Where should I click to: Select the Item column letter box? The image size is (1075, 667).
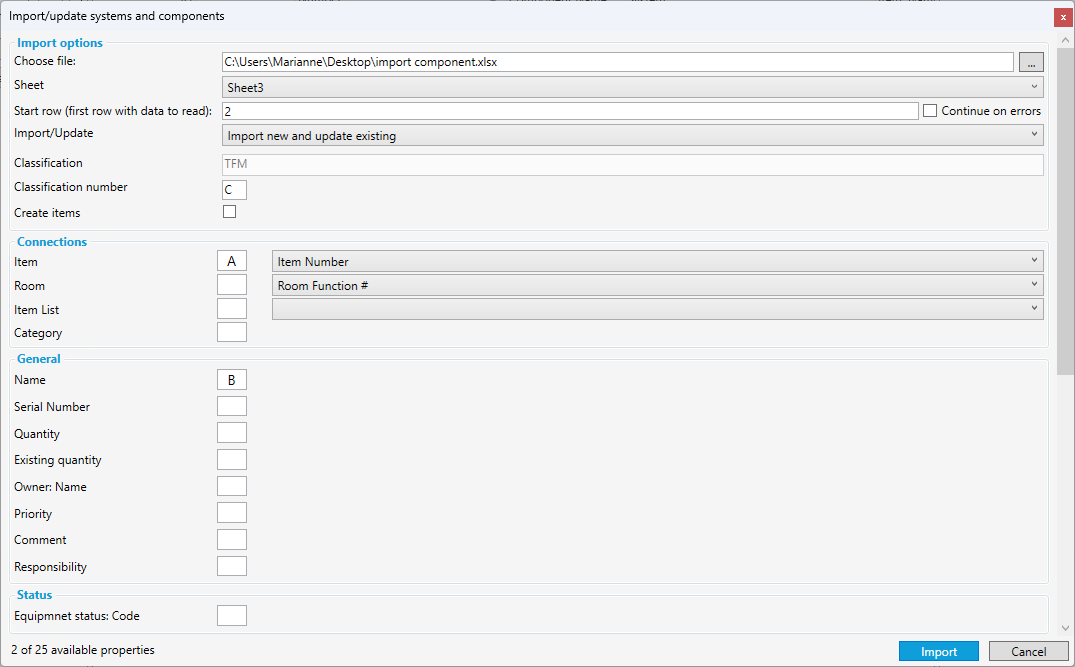tap(232, 261)
